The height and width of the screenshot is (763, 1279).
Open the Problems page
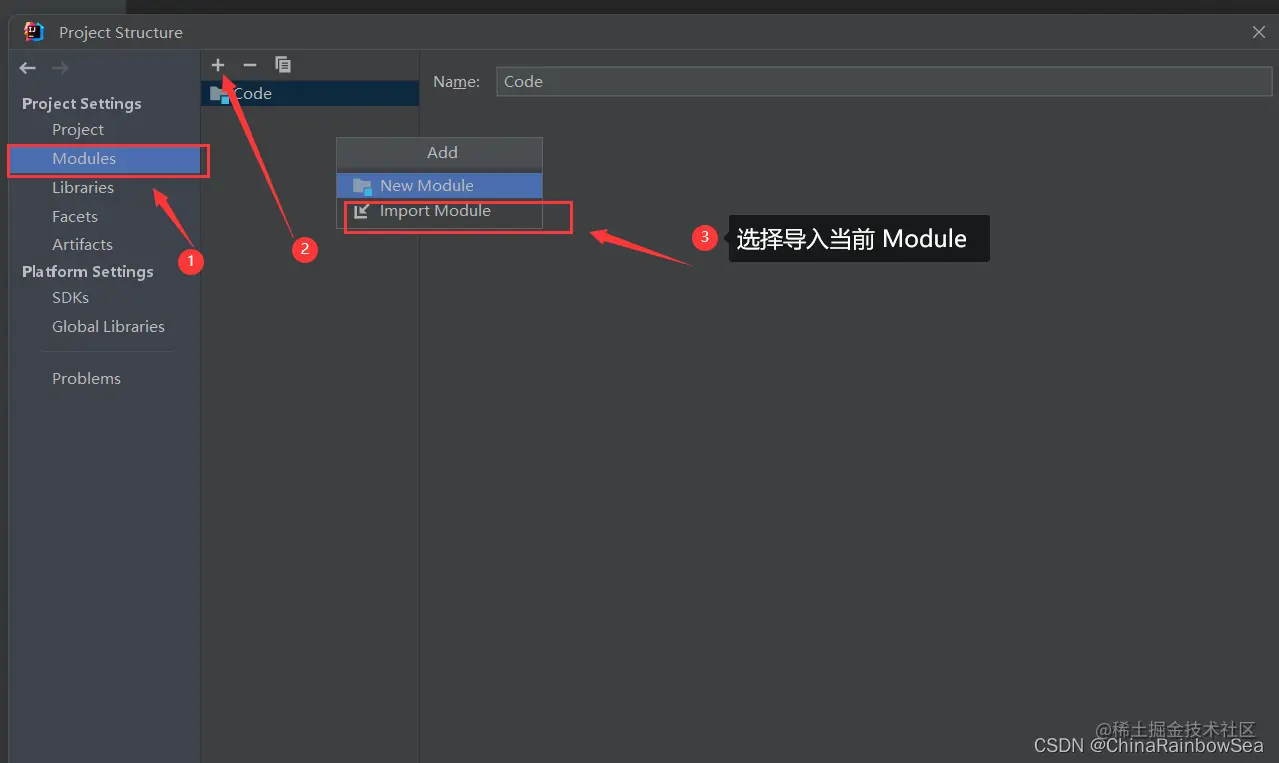[86, 379]
